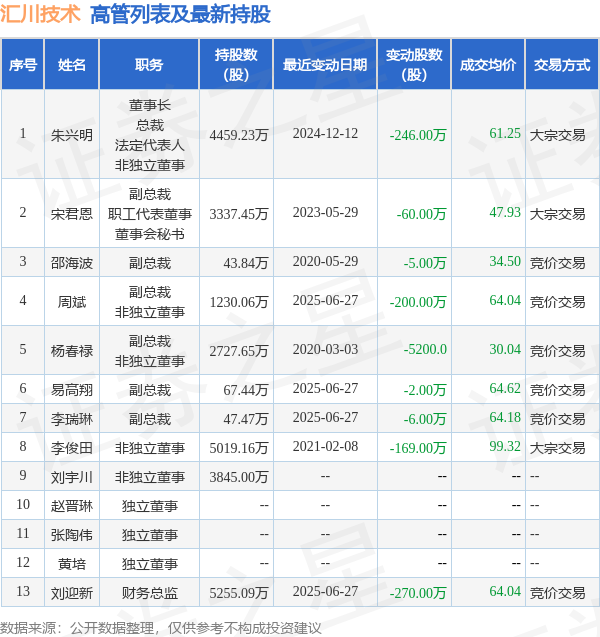Click 法定代表人 in 朱兴明's positions
This screenshot has height=637, width=600.
coord(150,145)
